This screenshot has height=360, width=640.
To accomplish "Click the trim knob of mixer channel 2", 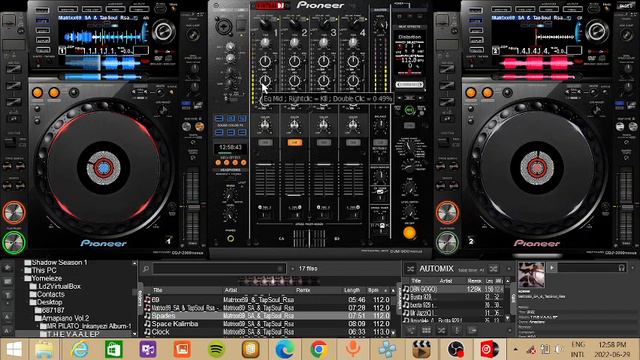I will (294, 42).
